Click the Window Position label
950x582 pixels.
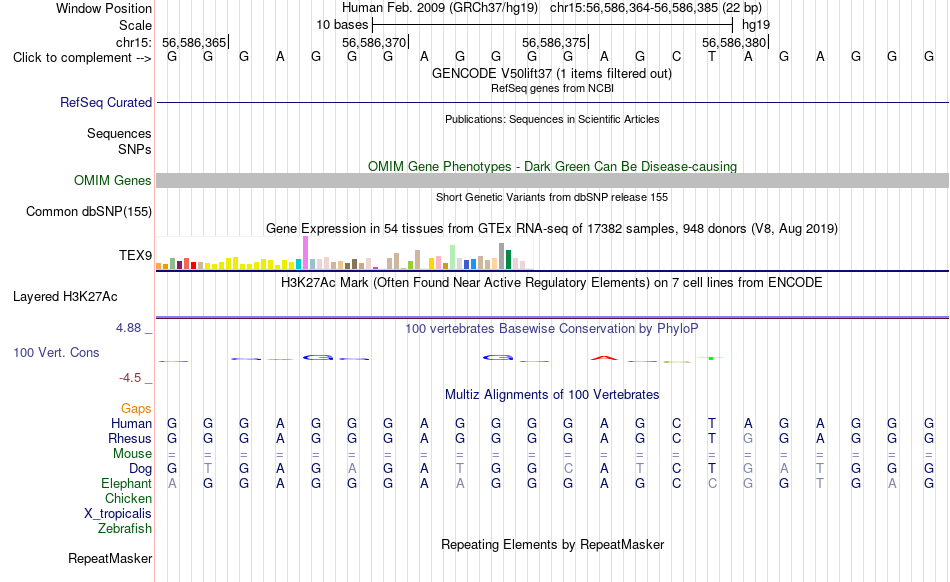104,8
